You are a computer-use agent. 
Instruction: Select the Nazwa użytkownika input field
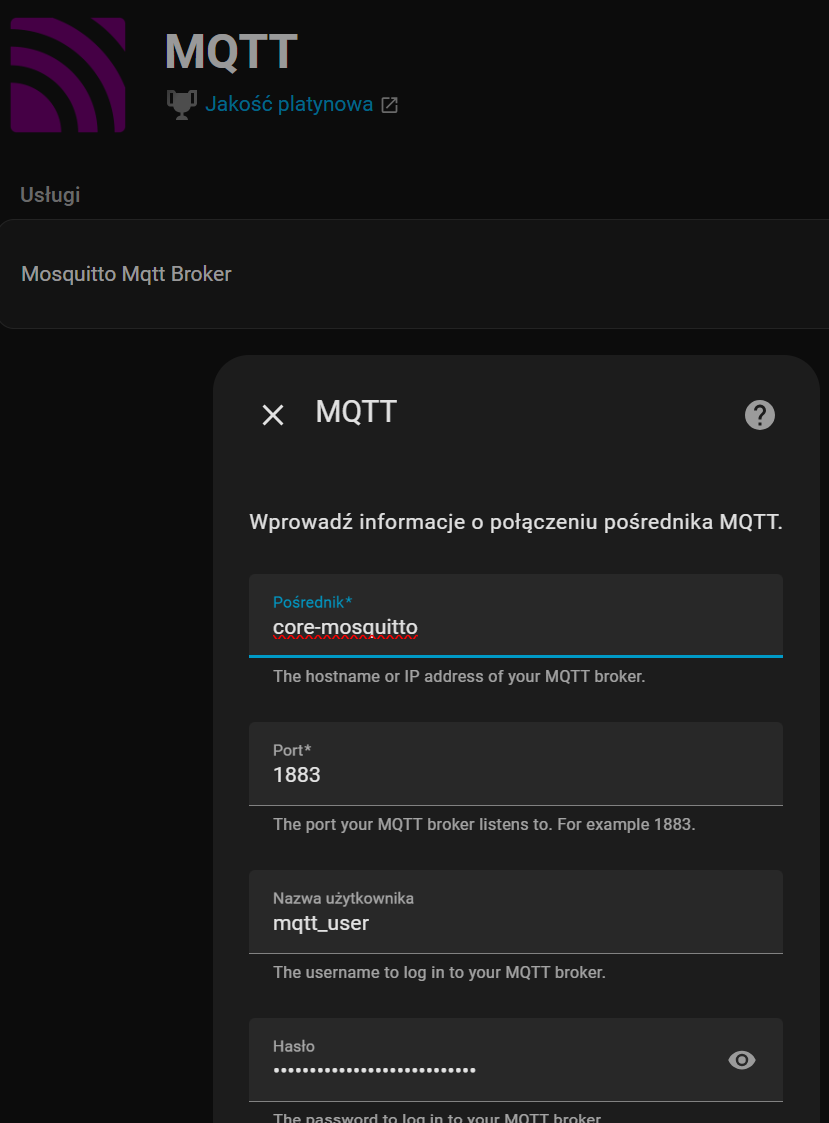click(x=515, y=922)
